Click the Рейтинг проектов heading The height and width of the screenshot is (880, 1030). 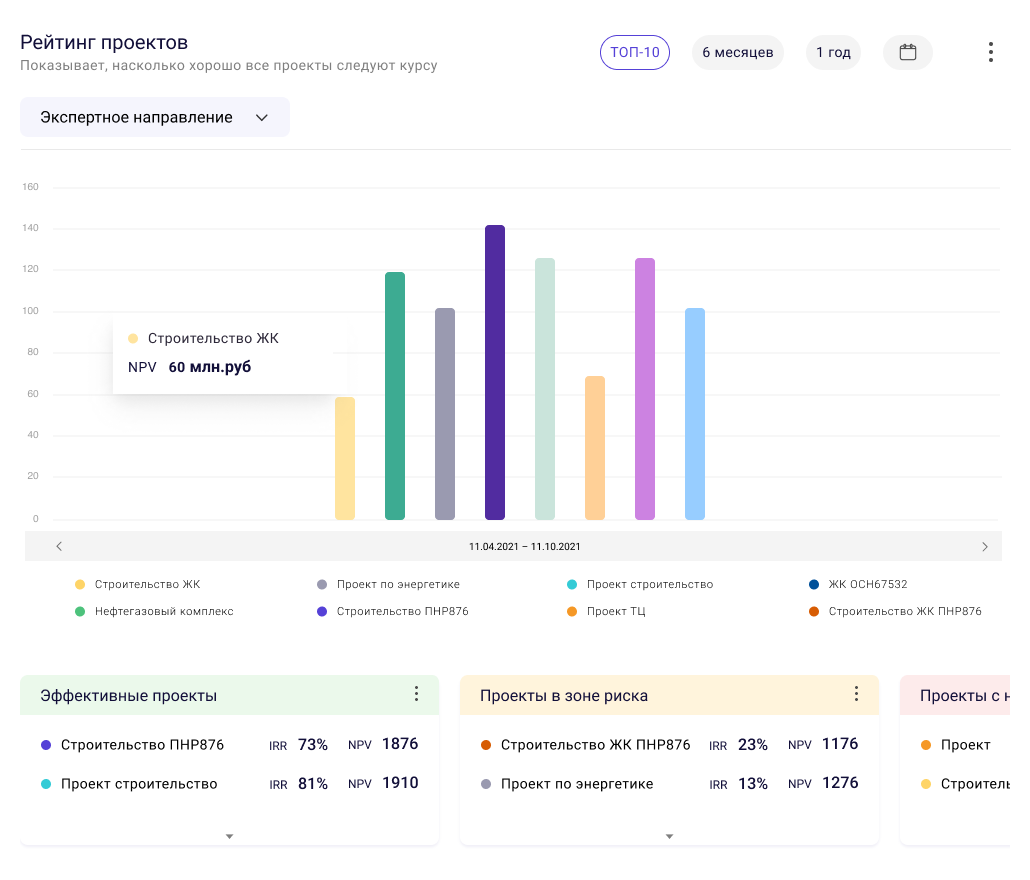[104, 43]
